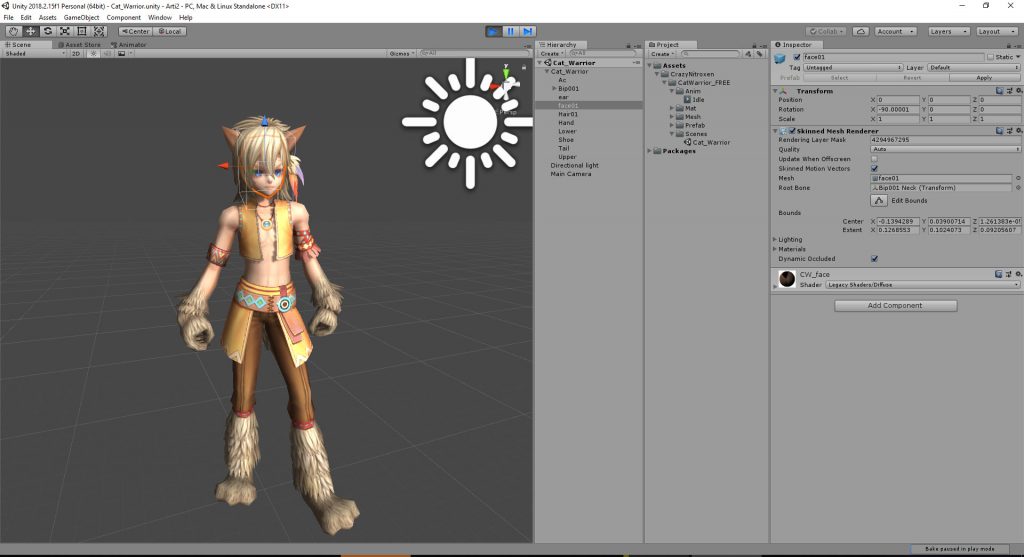Toggle Center pivot mode button

136,31
